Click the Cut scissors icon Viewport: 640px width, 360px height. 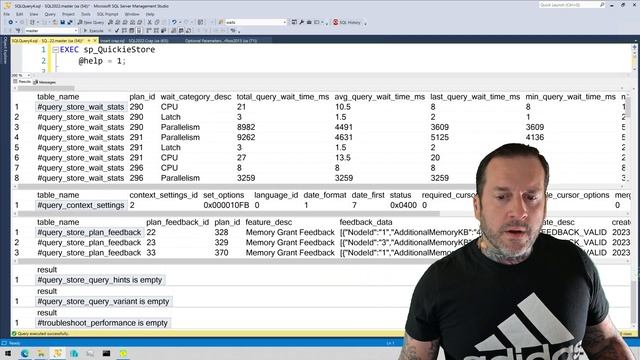coord(149,22)
